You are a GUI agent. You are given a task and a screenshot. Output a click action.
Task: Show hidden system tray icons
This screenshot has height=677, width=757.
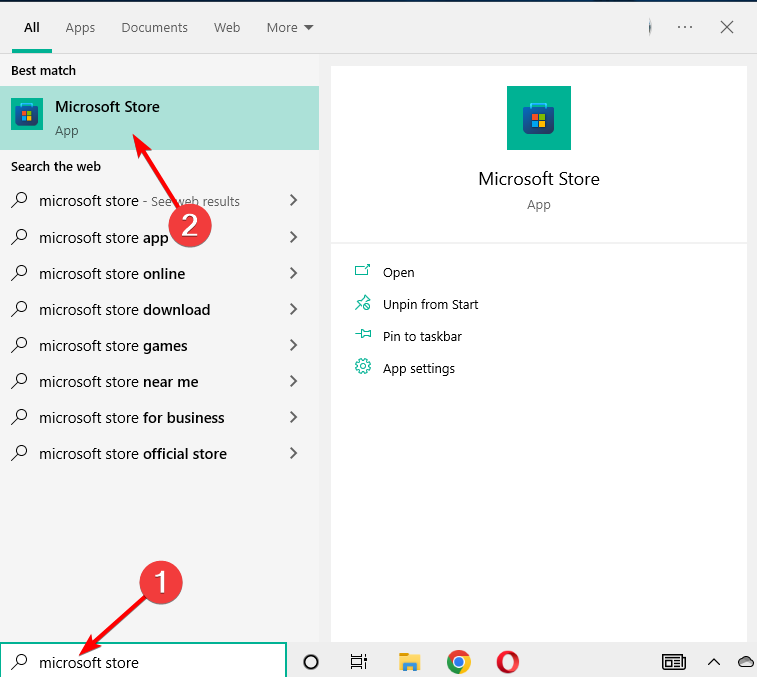714,662
